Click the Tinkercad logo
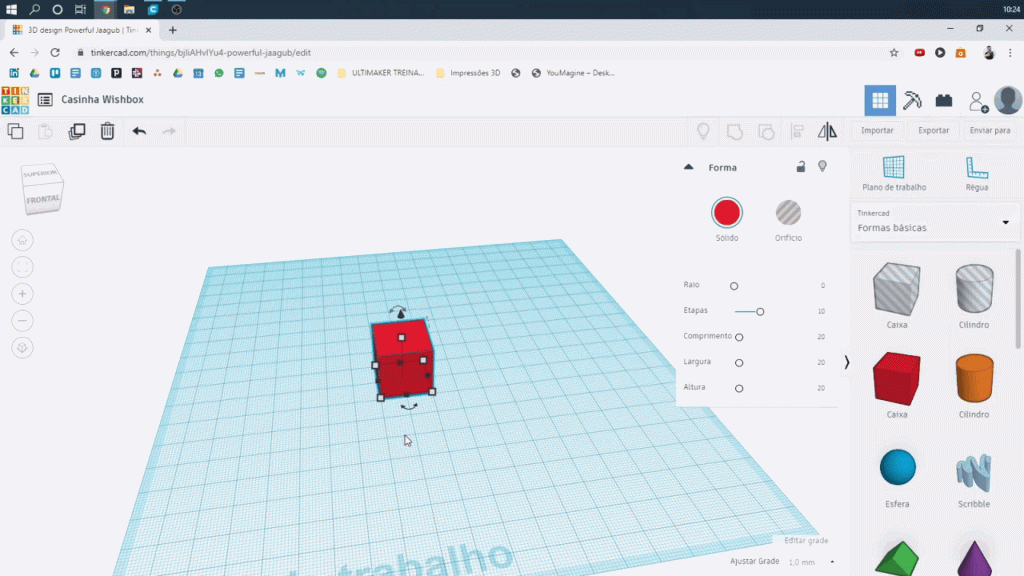Viewport: 1024px width, 576px height. [x=15, y=100]
